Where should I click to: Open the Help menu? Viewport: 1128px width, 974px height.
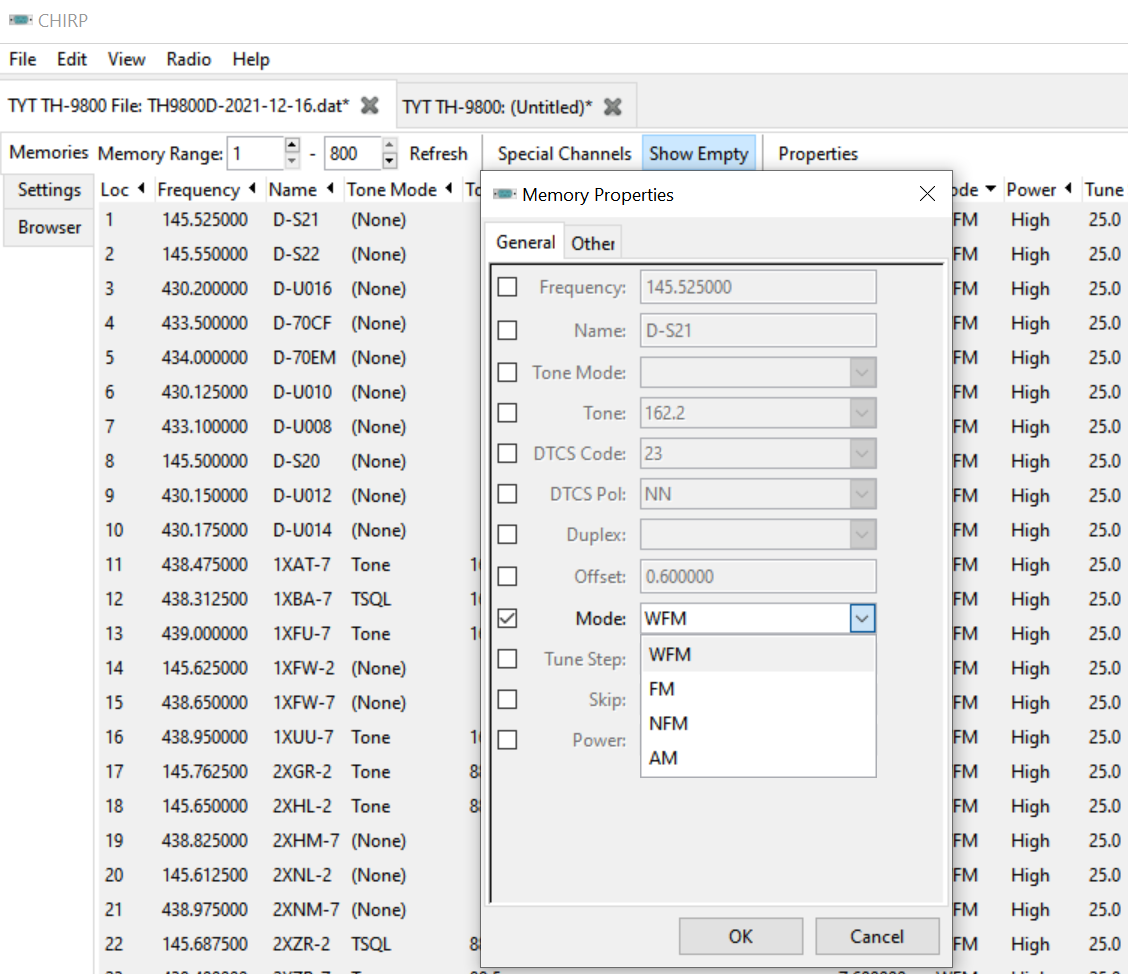(251, 59)
